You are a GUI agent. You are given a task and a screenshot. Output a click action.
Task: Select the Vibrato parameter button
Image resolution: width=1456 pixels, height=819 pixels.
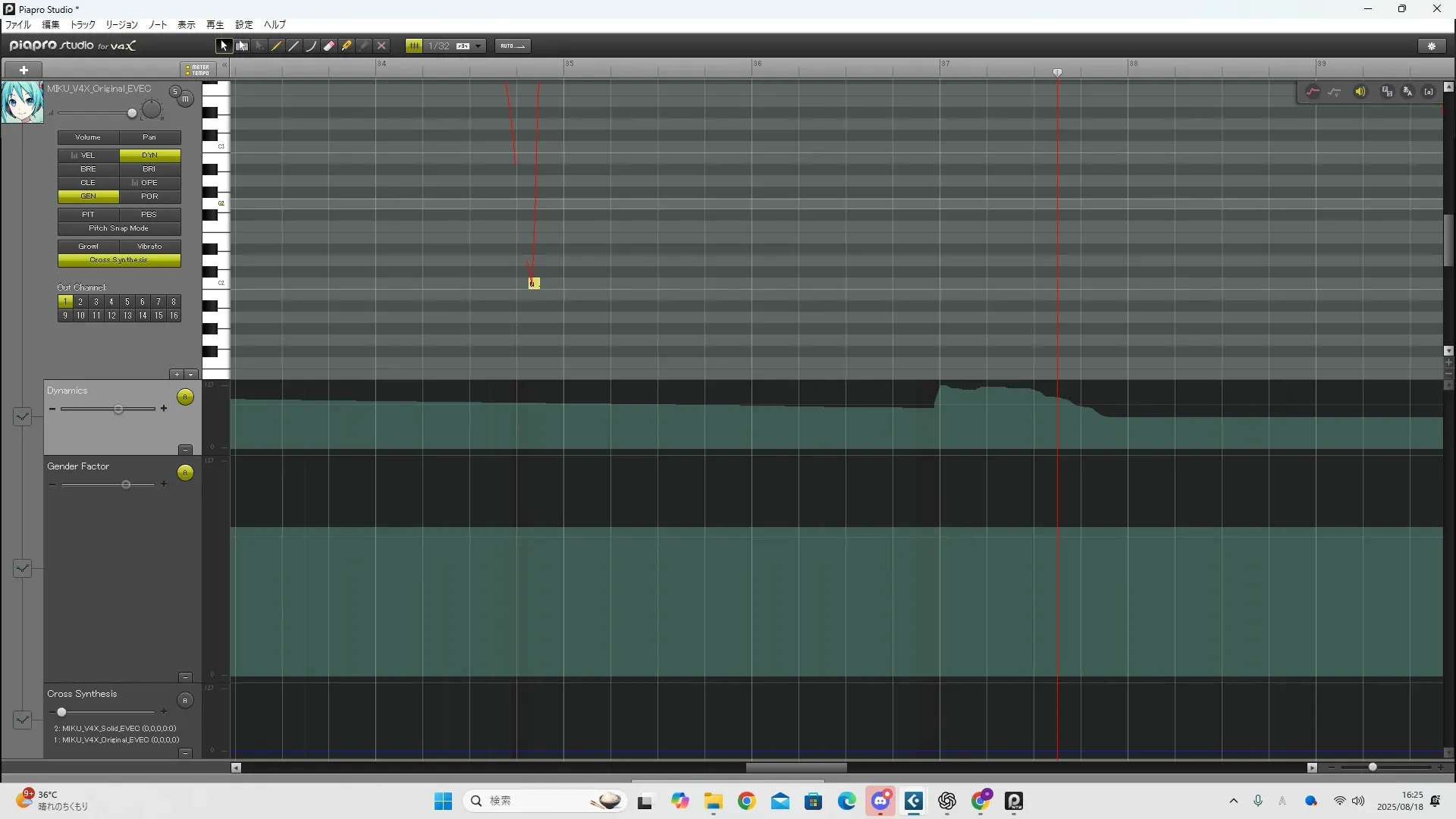(149, 246)
